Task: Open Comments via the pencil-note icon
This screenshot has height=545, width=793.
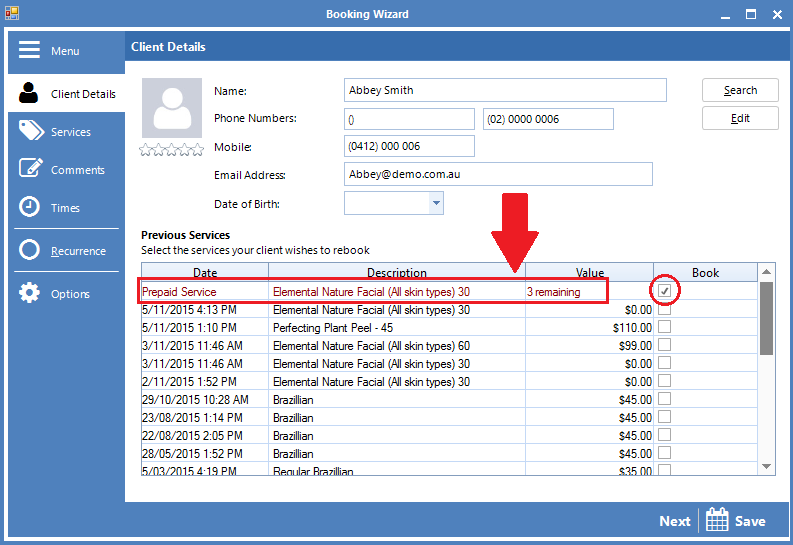Action: pos(30,169)
